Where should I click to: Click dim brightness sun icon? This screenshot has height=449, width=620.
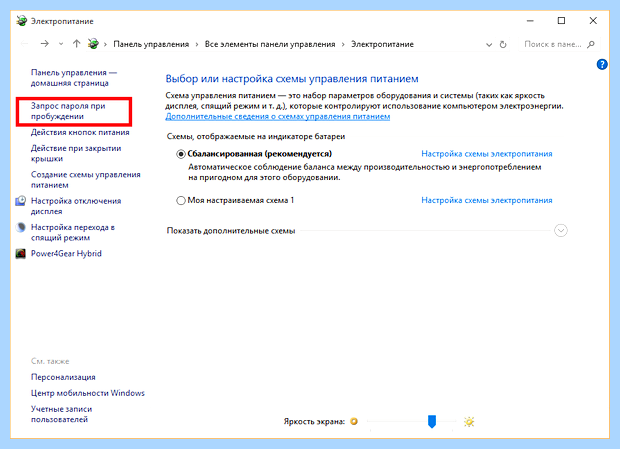(354, 421)
